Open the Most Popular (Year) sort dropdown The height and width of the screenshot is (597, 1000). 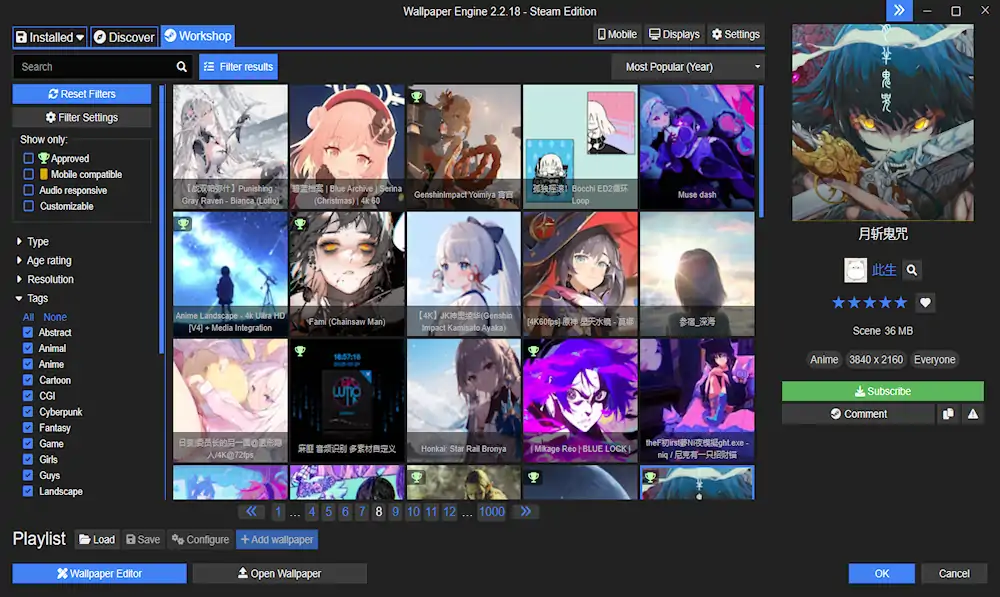click(688, 66)
